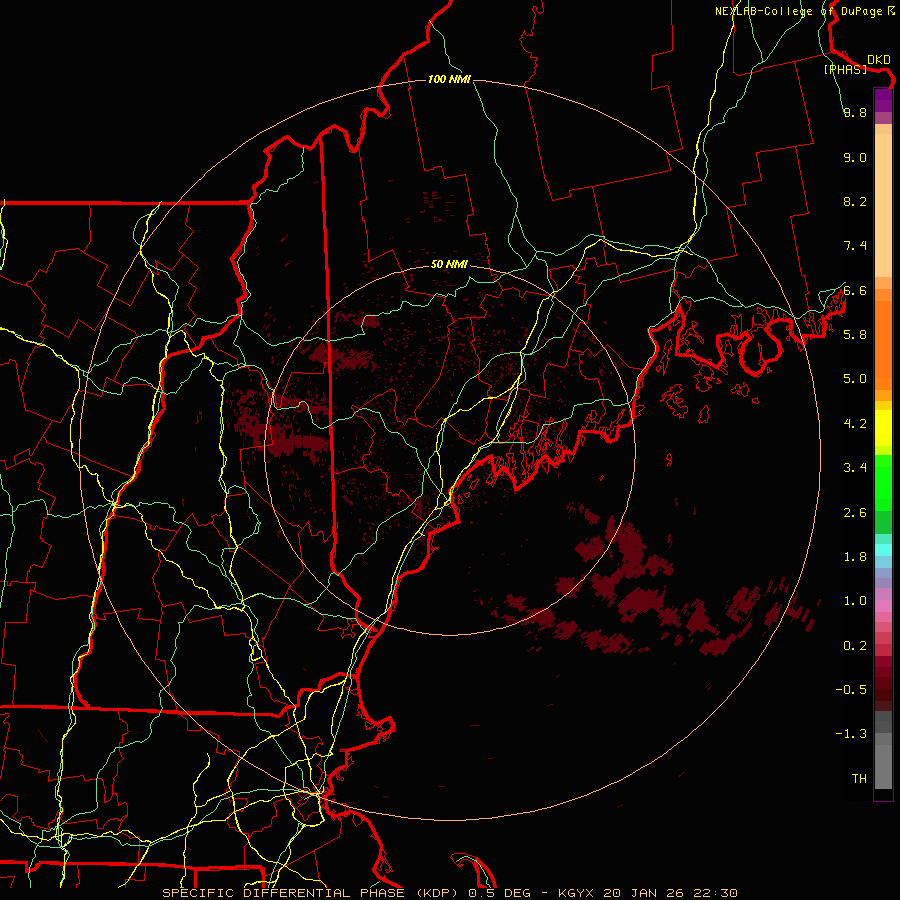Pick the long peach band in the color scale
This screenshot has height=900, width=900.
[x=883, y=205]
